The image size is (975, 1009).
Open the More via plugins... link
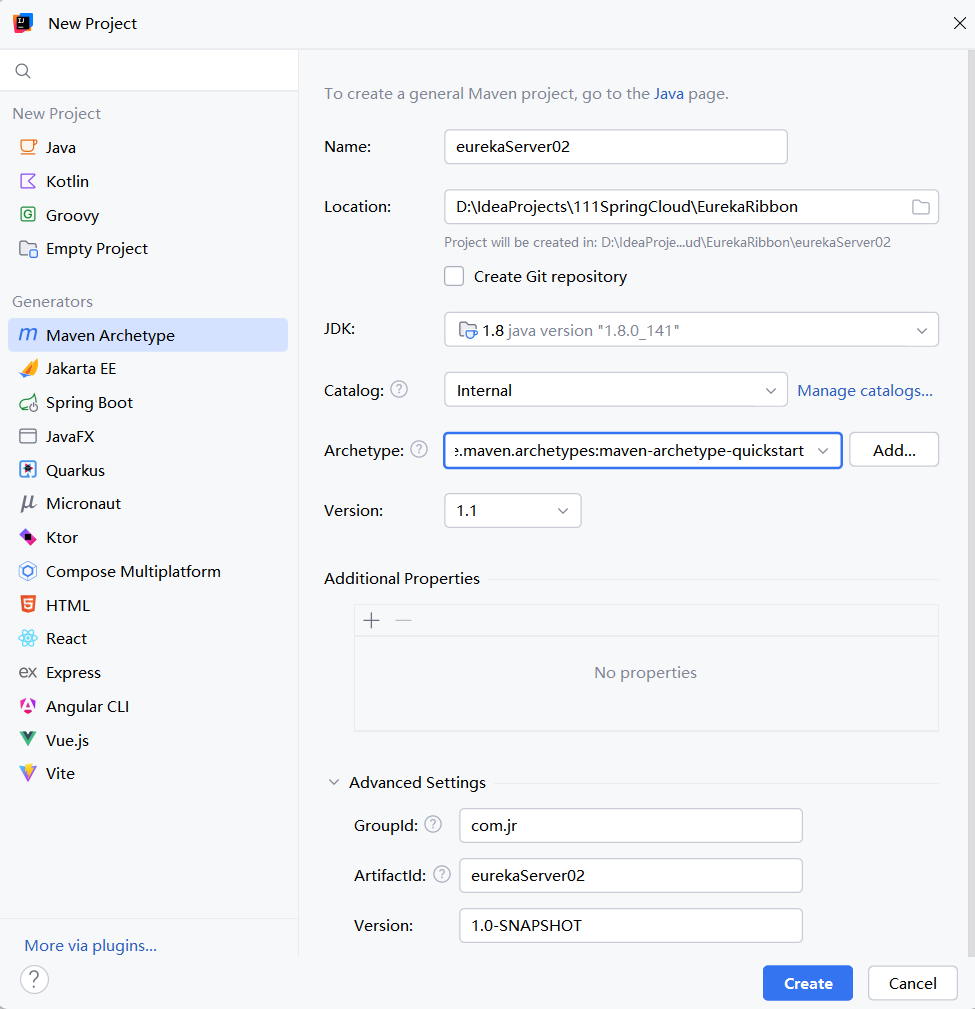[91, 945]
